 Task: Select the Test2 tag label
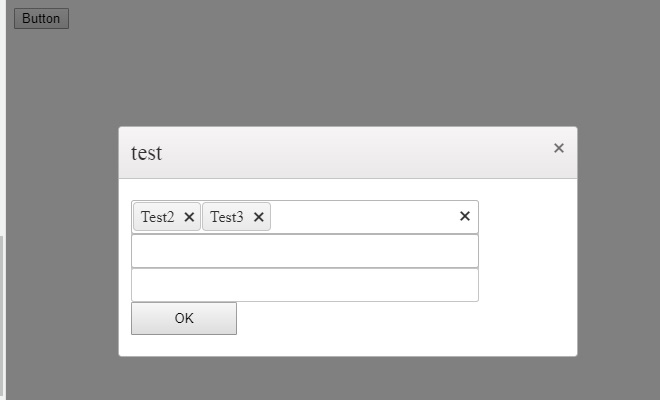tap(158, 217)
